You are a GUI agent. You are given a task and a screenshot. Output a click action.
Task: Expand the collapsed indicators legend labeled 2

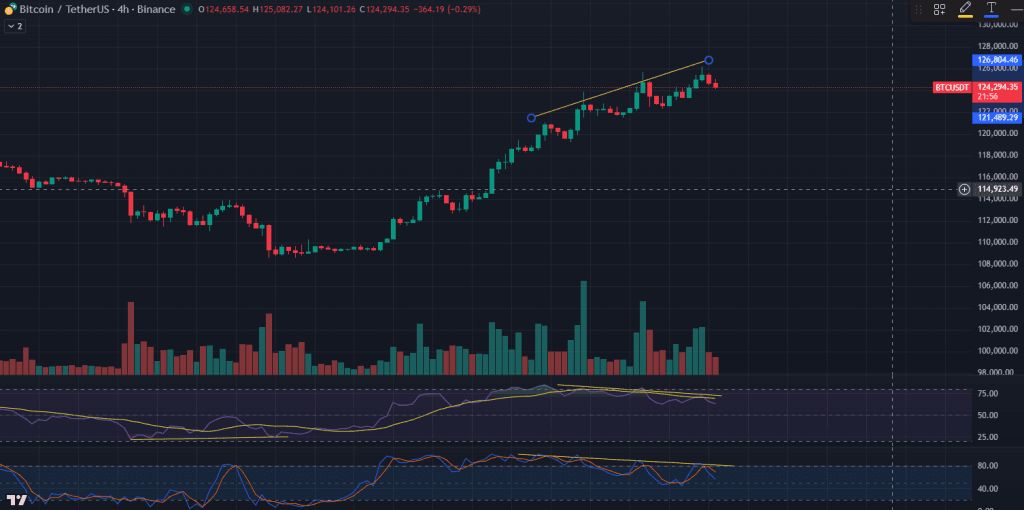pyautogui.click(x=15, y=26)
